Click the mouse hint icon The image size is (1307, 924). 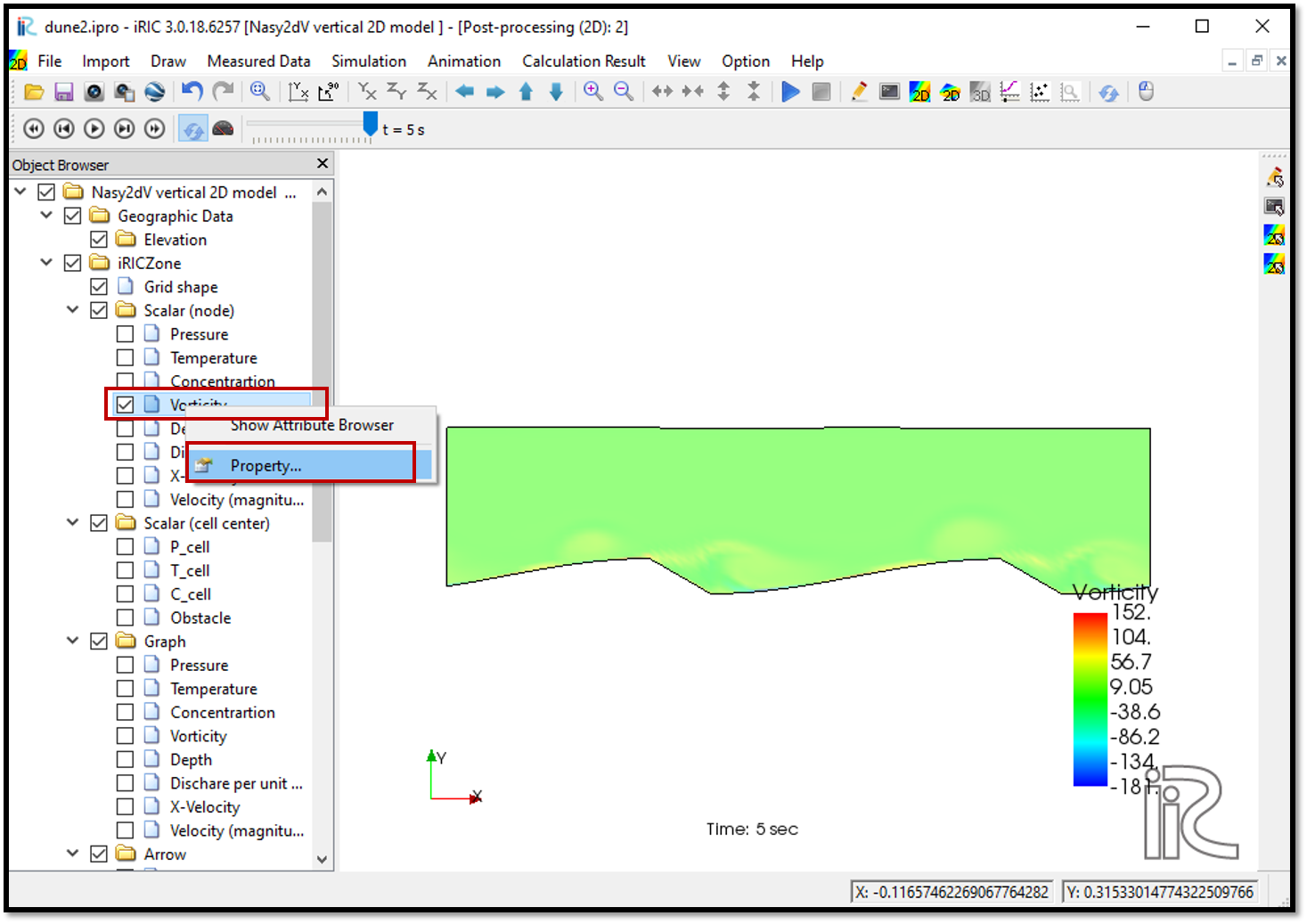1146,91
